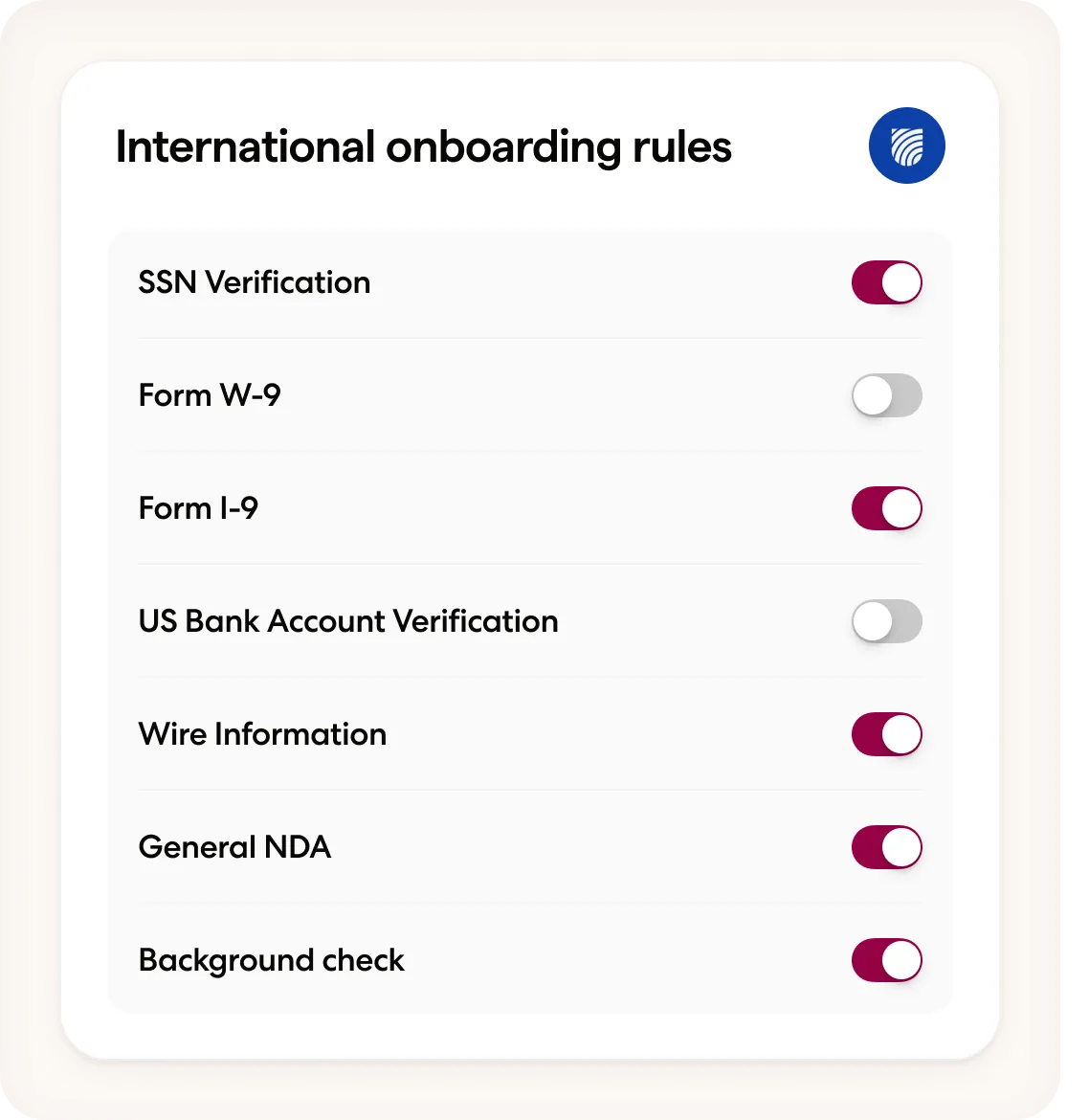
Task: Select the Wire Information label
Action: point(262,734)
